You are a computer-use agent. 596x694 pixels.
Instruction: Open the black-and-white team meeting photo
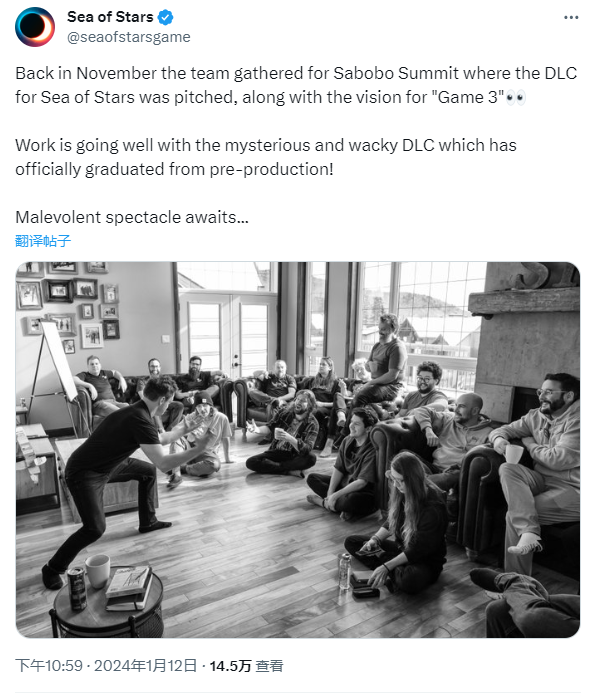pos(298,450)
